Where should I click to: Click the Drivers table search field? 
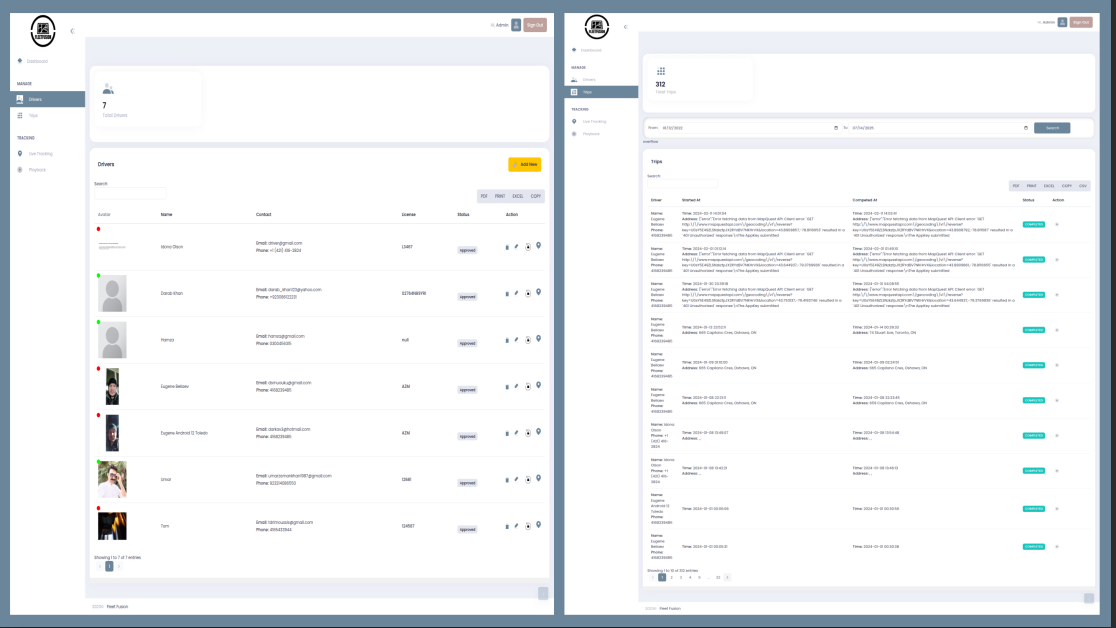130,193
